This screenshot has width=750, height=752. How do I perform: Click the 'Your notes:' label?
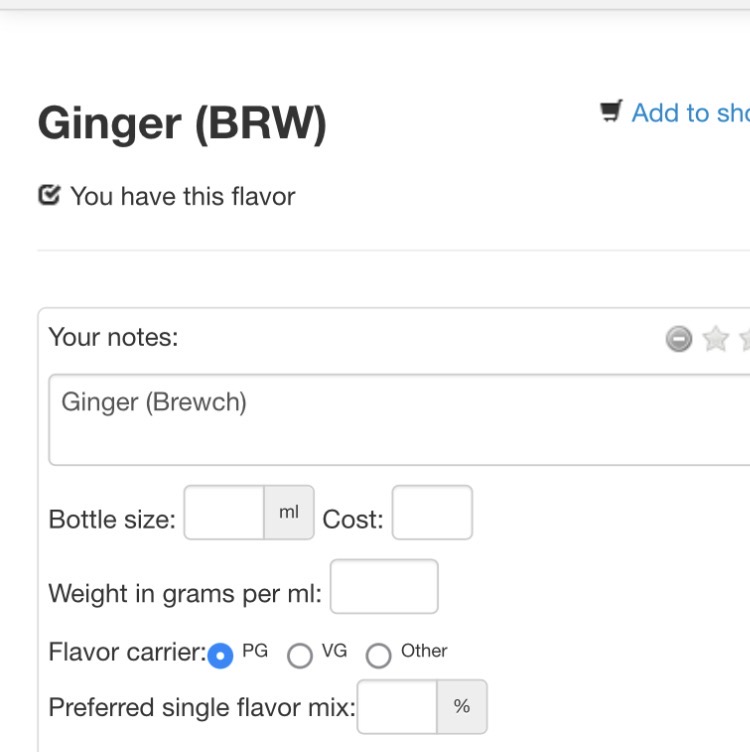113,337
